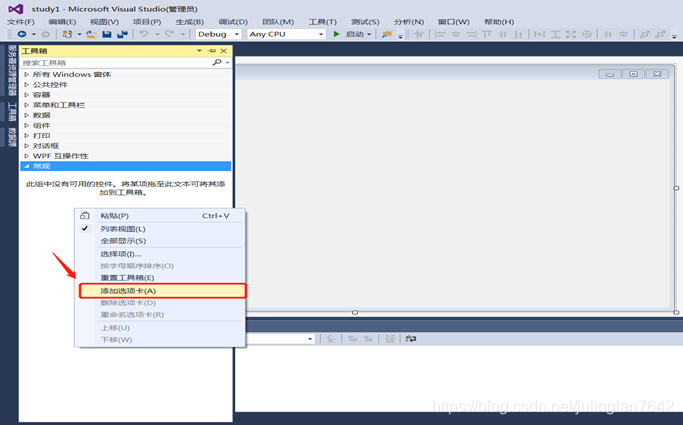
Task: Open the 调试(D) menu
Action: (233, 21)
